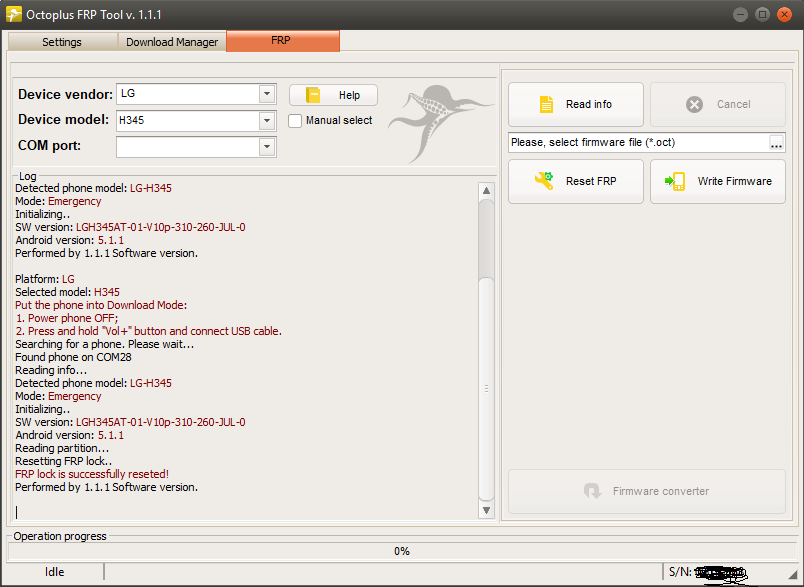Click the Firmware converter button
804x587 pixels.
tap(647, 491)
